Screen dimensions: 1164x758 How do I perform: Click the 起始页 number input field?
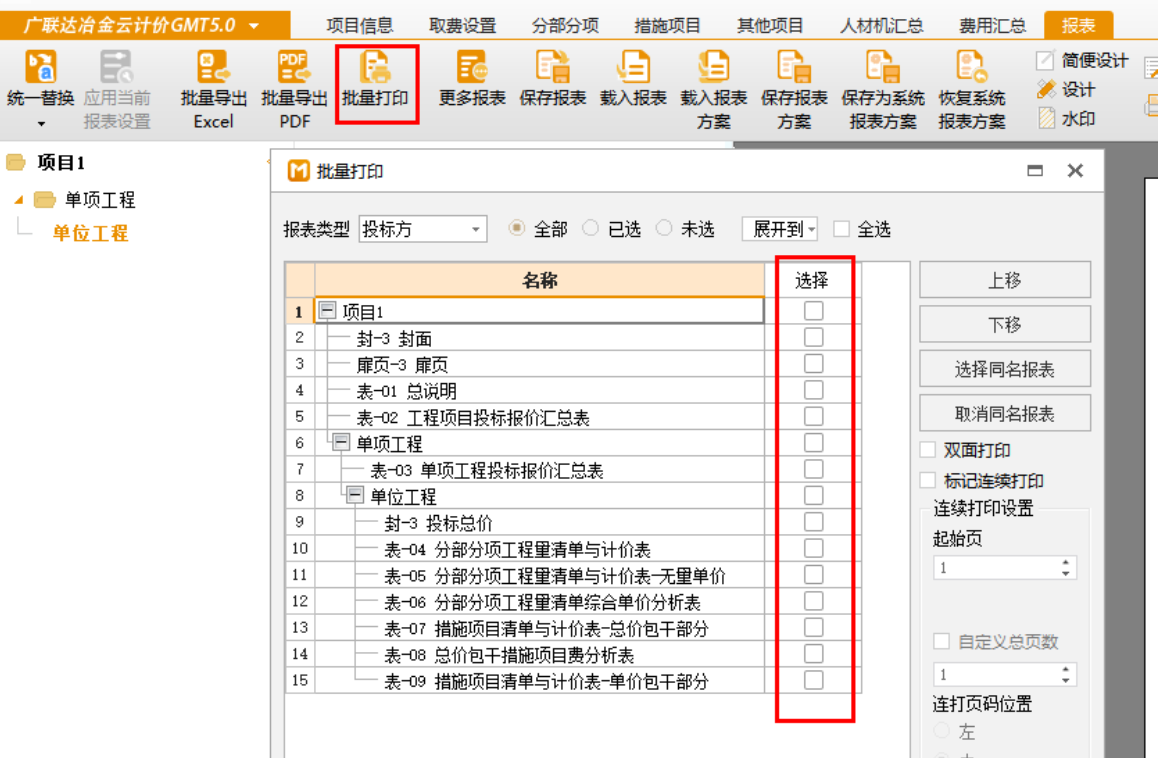(995, 568)
